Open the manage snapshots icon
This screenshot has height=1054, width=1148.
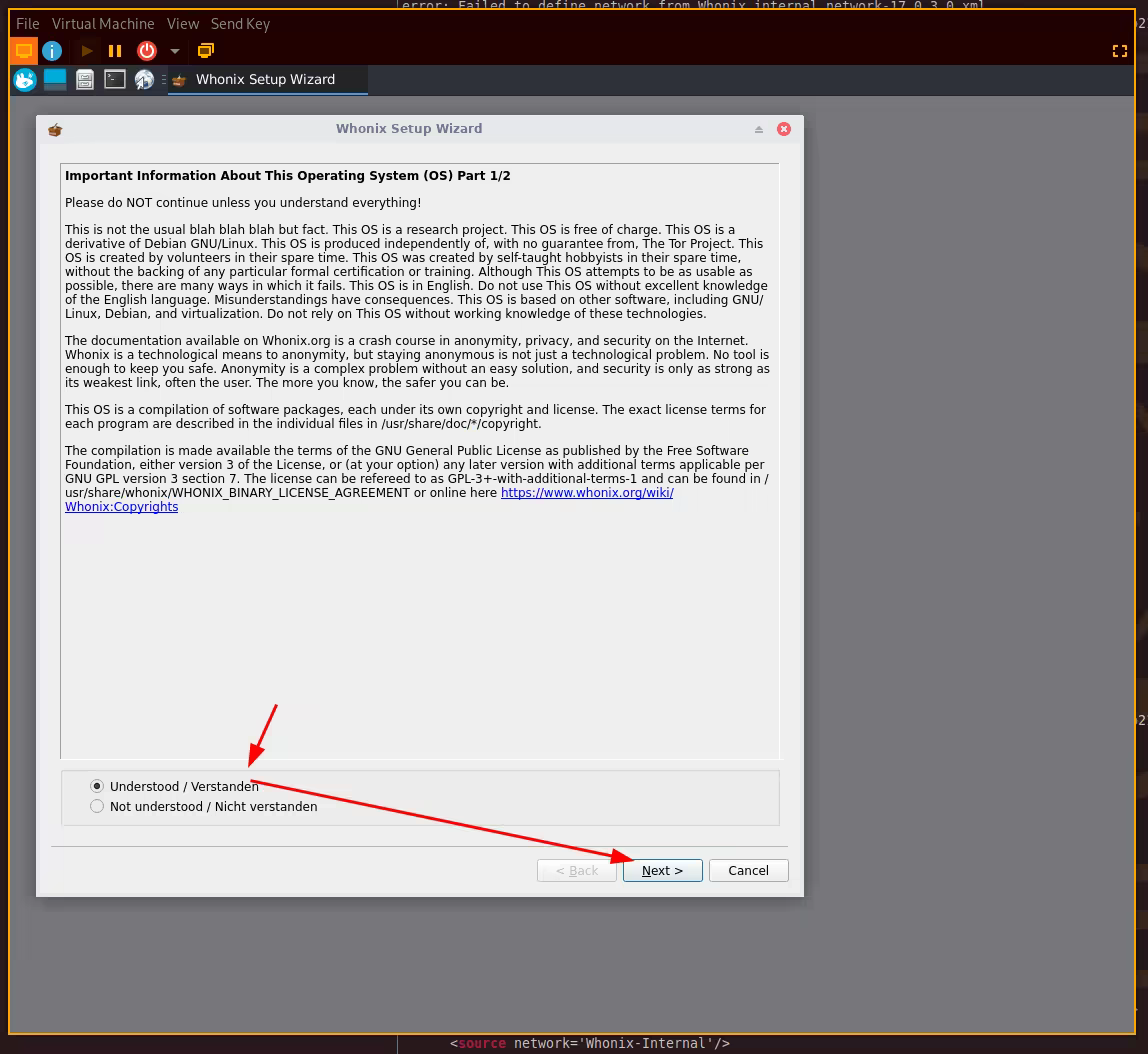coord(206,51)
